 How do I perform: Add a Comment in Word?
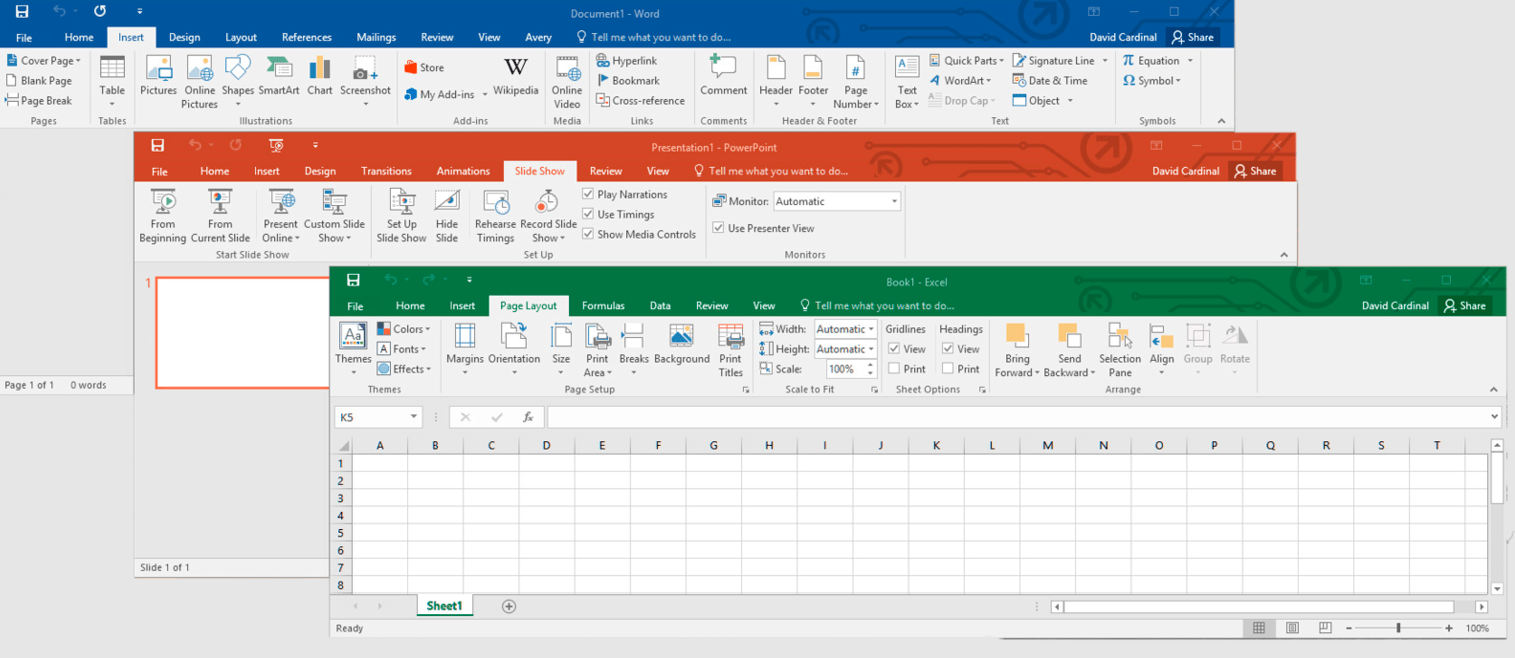click(723, 76)
